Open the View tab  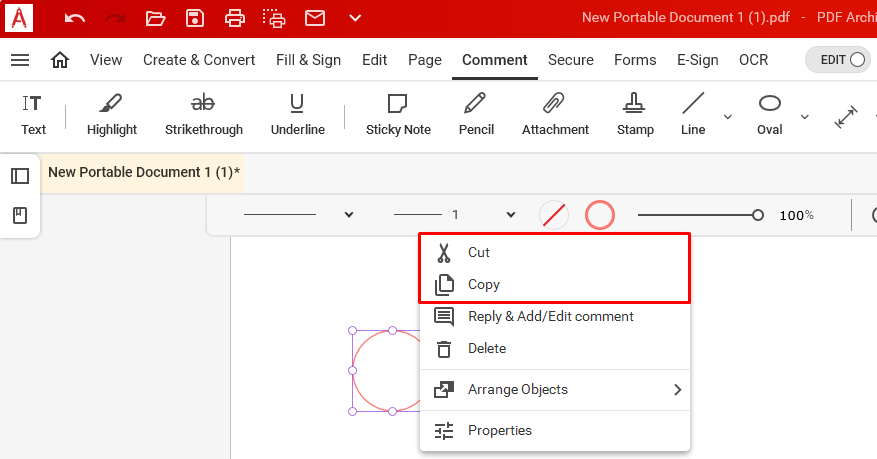click(x=106, y=60)
